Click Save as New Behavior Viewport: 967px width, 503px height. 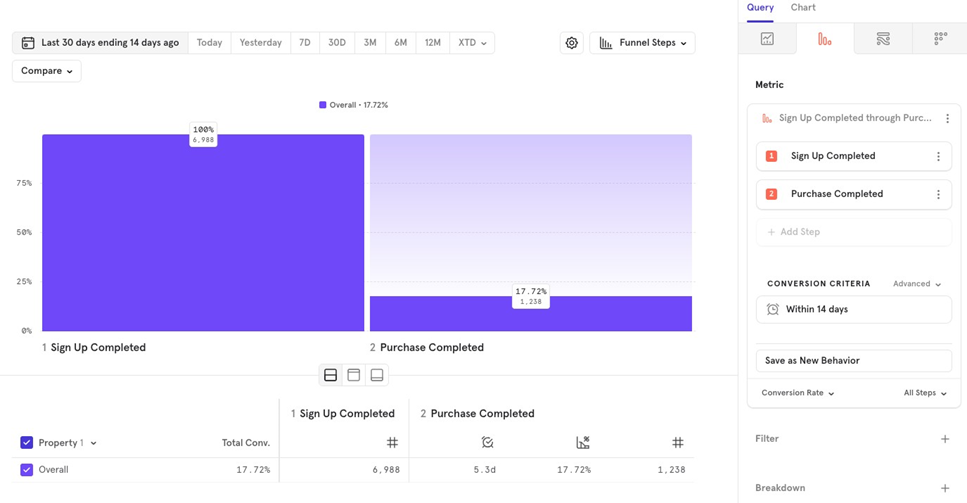(x=853, y=360)
